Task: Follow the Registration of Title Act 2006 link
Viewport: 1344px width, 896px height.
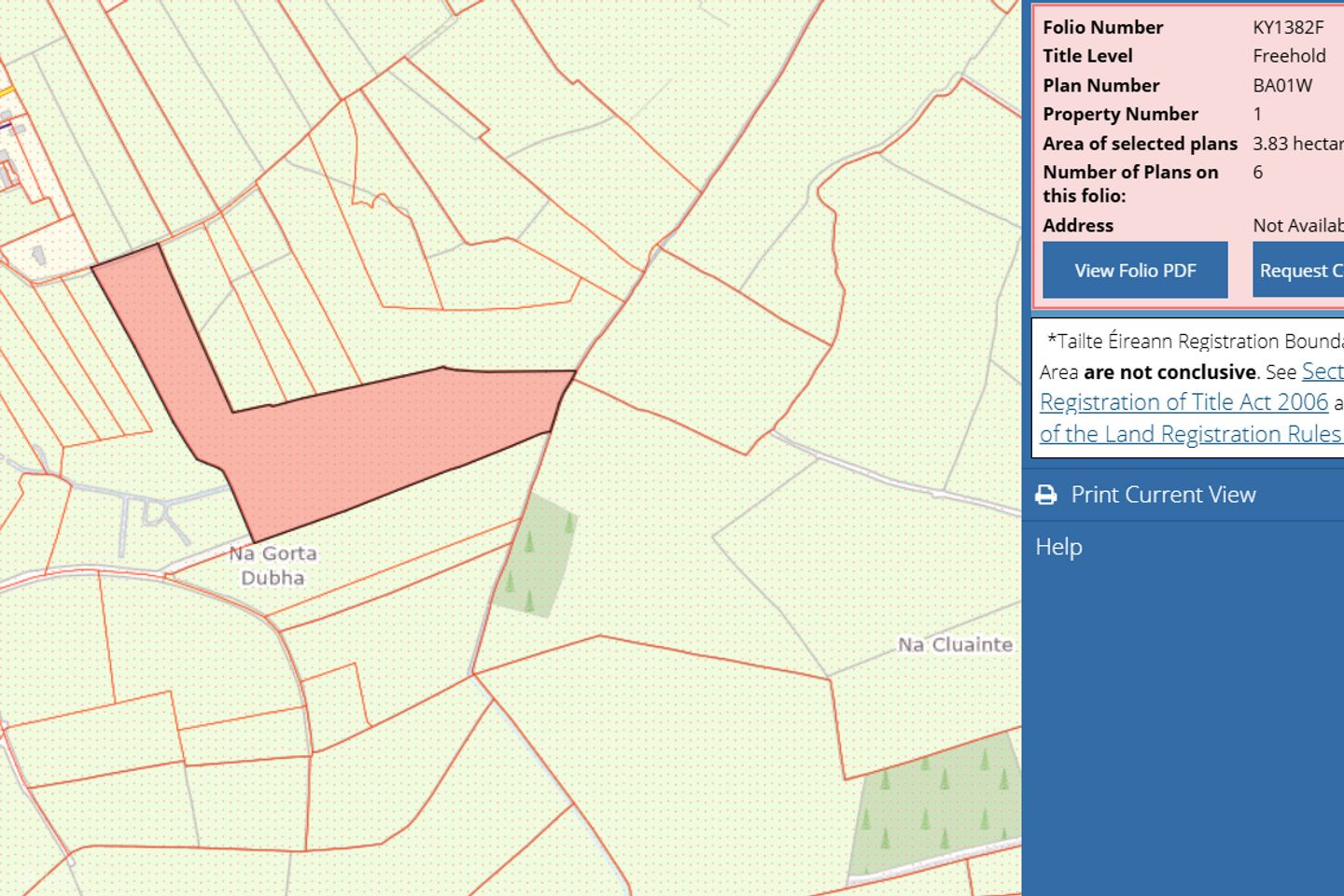Action: pyautogui.click(x=1183, y=402)
